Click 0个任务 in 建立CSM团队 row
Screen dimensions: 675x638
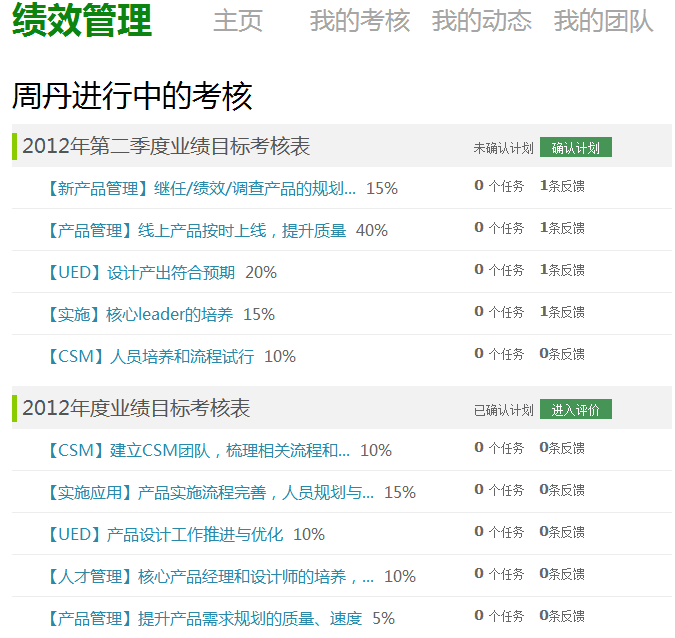click(499, 448)
